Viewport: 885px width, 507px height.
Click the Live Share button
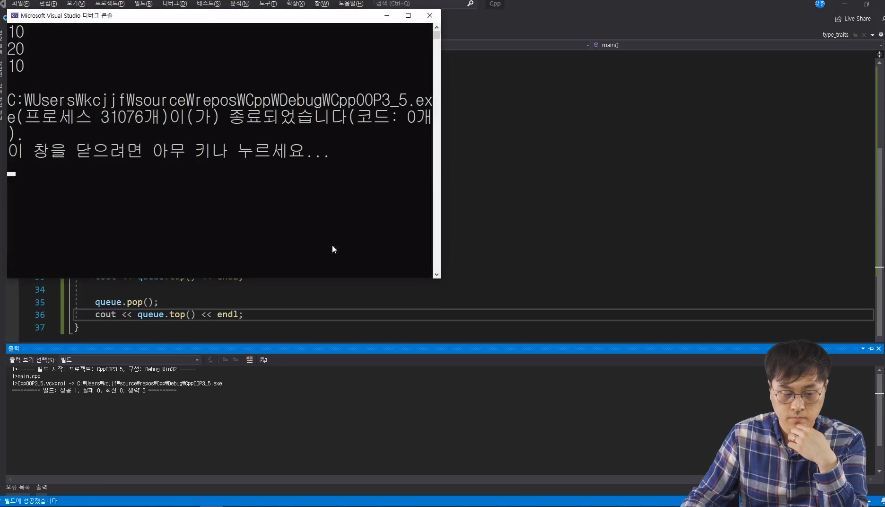tap(852, 19)
